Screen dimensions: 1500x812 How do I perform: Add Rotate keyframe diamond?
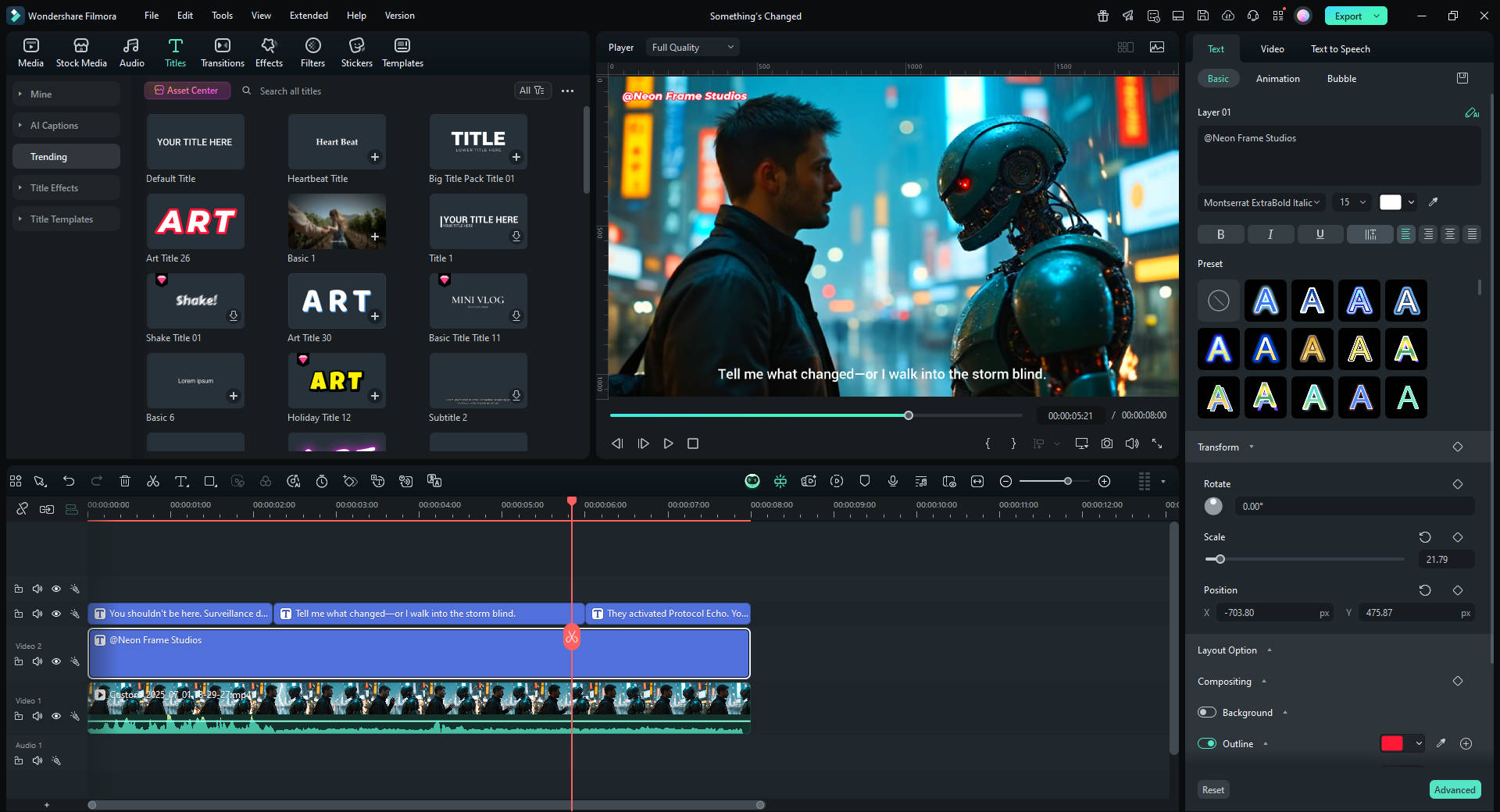point(1458,484)
